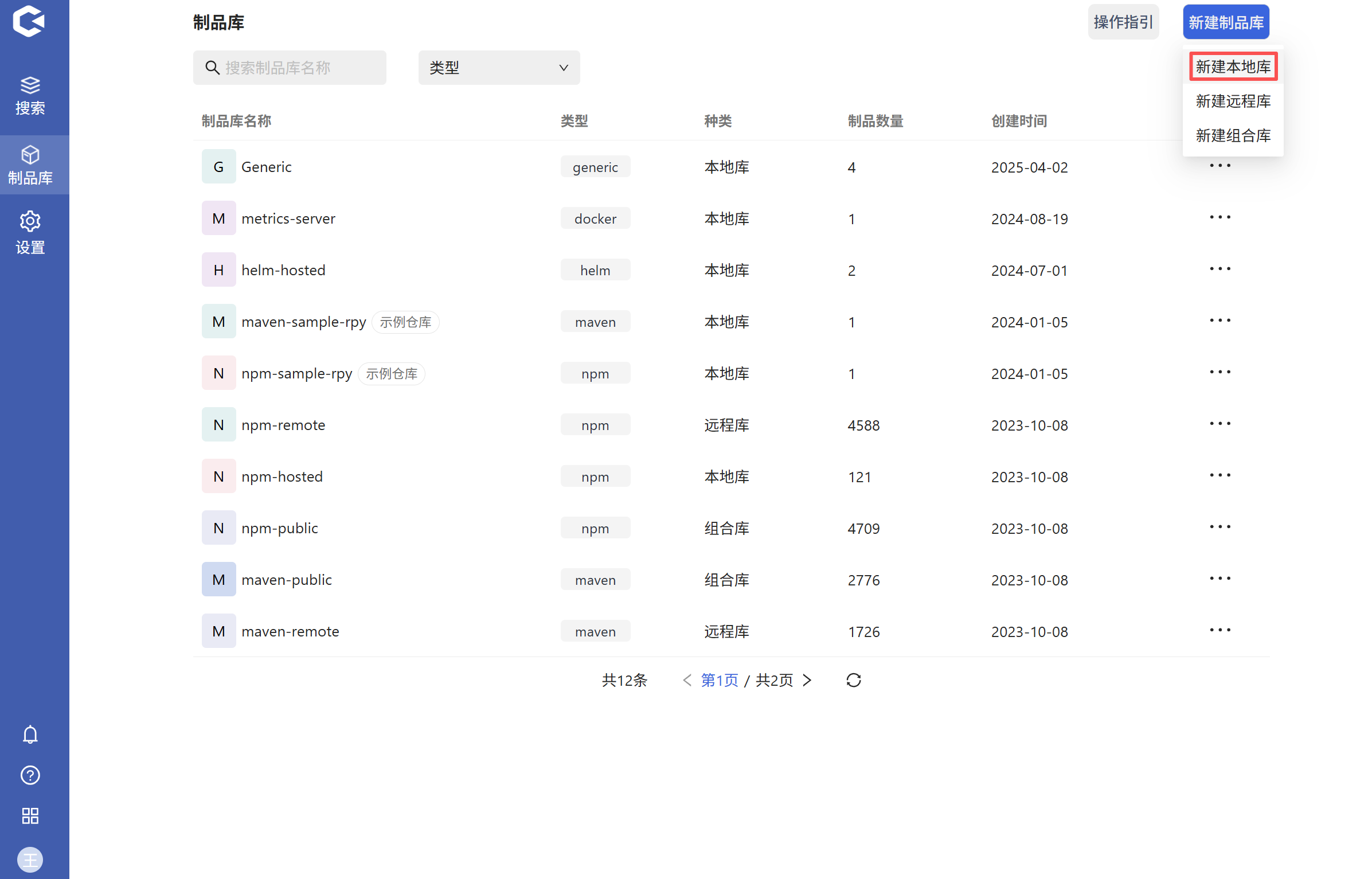Choose 新建组合库 menu entry
This screenshot has width=1372, height=879.
(x=1233, y=135)
